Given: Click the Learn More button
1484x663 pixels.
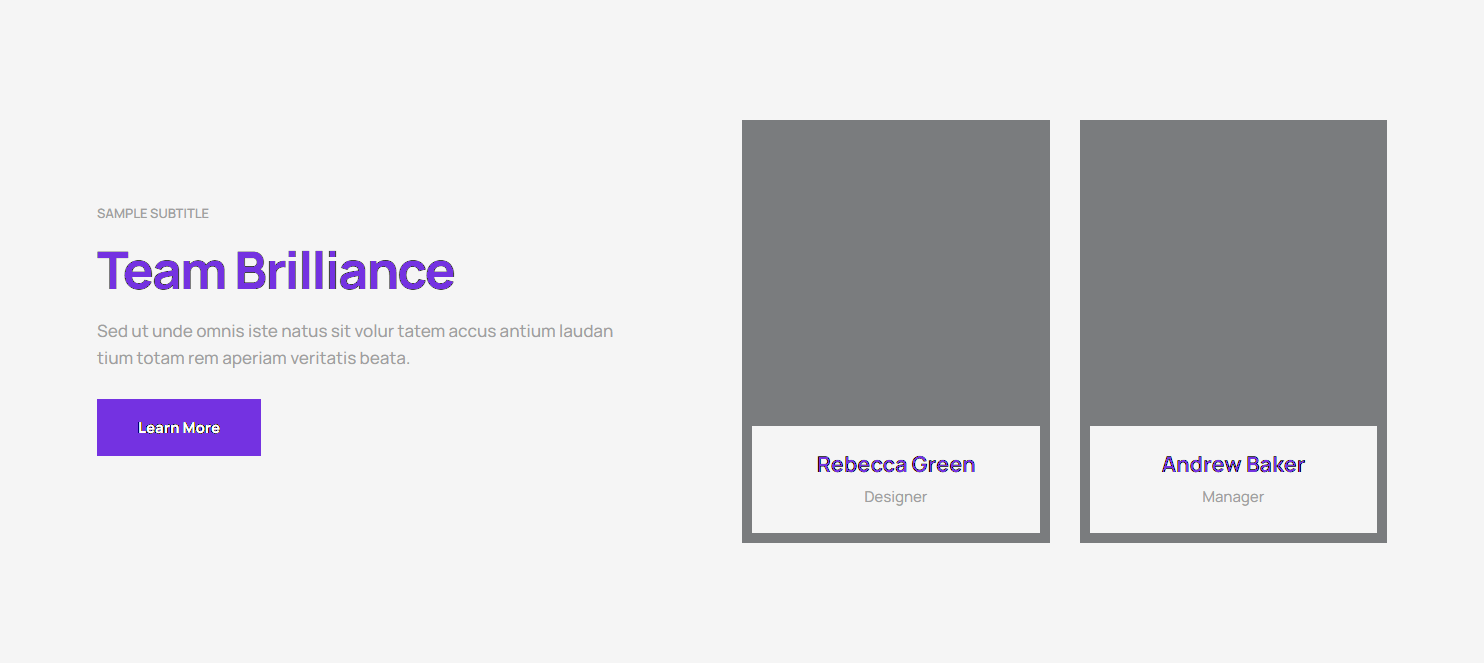Looking at the screenshot, I should pyautogui.click(x=178, y=427).
